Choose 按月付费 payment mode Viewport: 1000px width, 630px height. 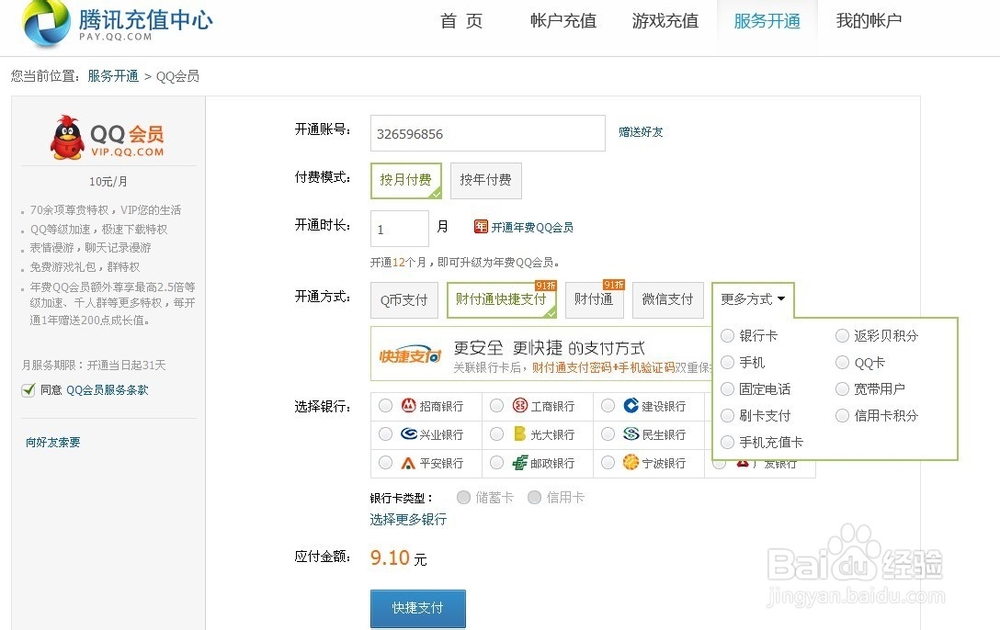[406, 180]
